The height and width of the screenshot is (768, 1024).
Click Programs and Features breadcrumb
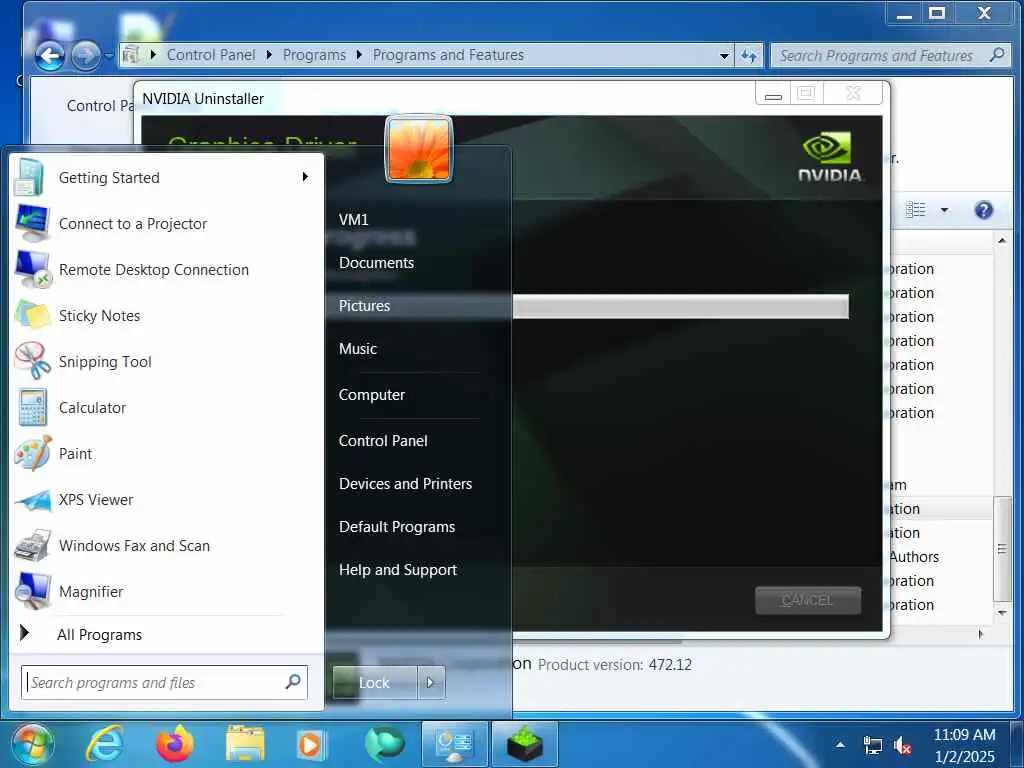point(448,55)
